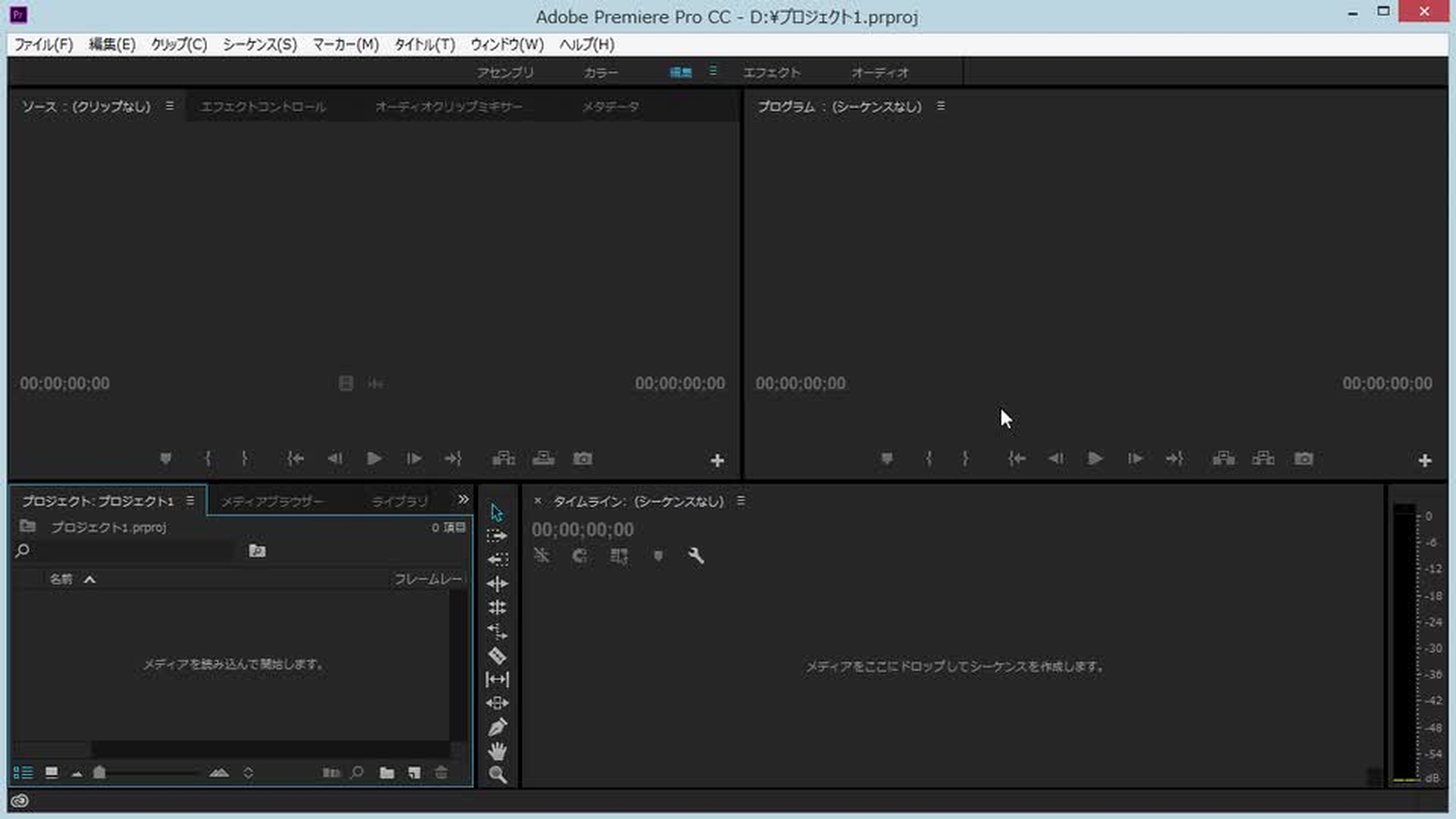Open the Program monitor button editor plus
Screen dimensions: 1456x819
click(x=1424, y=460)
